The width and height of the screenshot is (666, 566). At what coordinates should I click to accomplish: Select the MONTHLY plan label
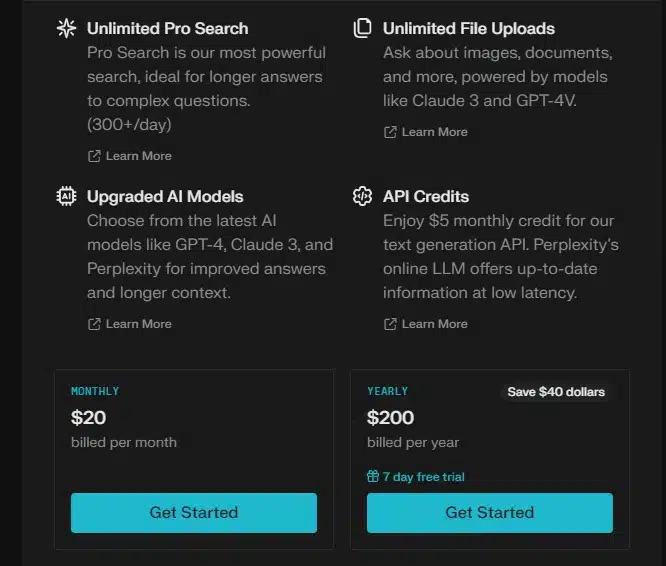click(95, 391)
